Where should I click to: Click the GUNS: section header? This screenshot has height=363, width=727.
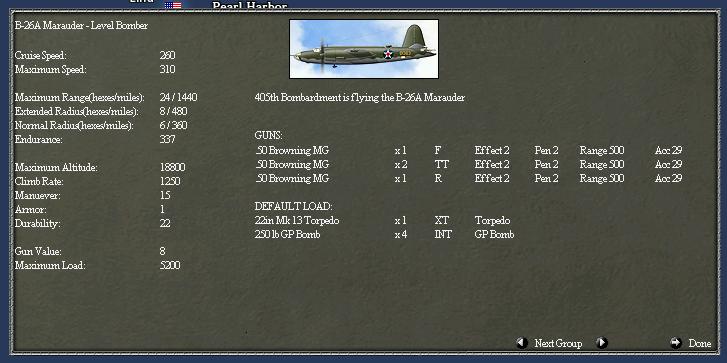pos(268,136)
